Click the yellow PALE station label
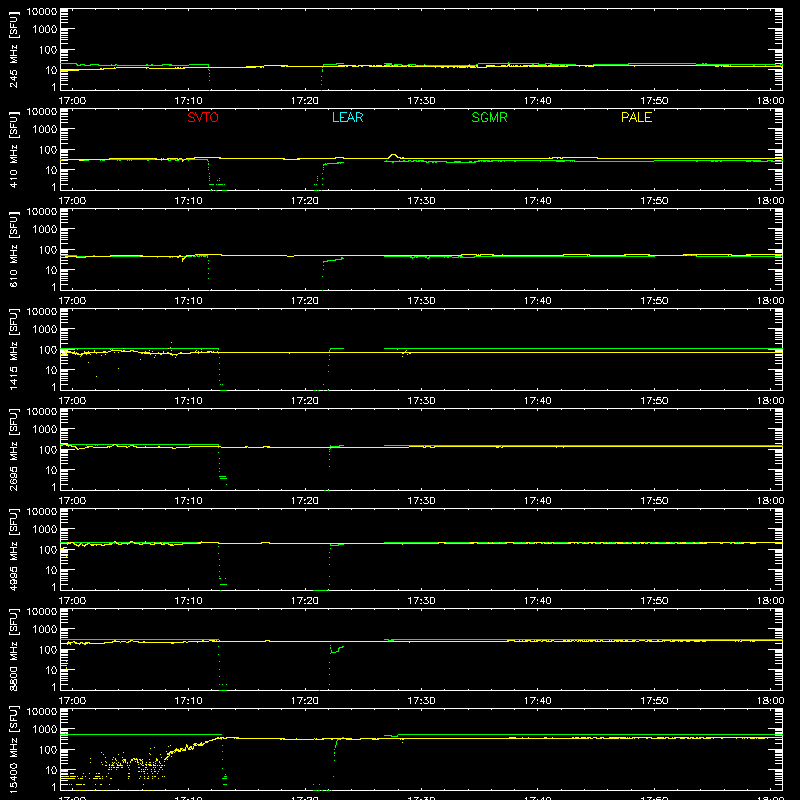 (x=636, y=117)
